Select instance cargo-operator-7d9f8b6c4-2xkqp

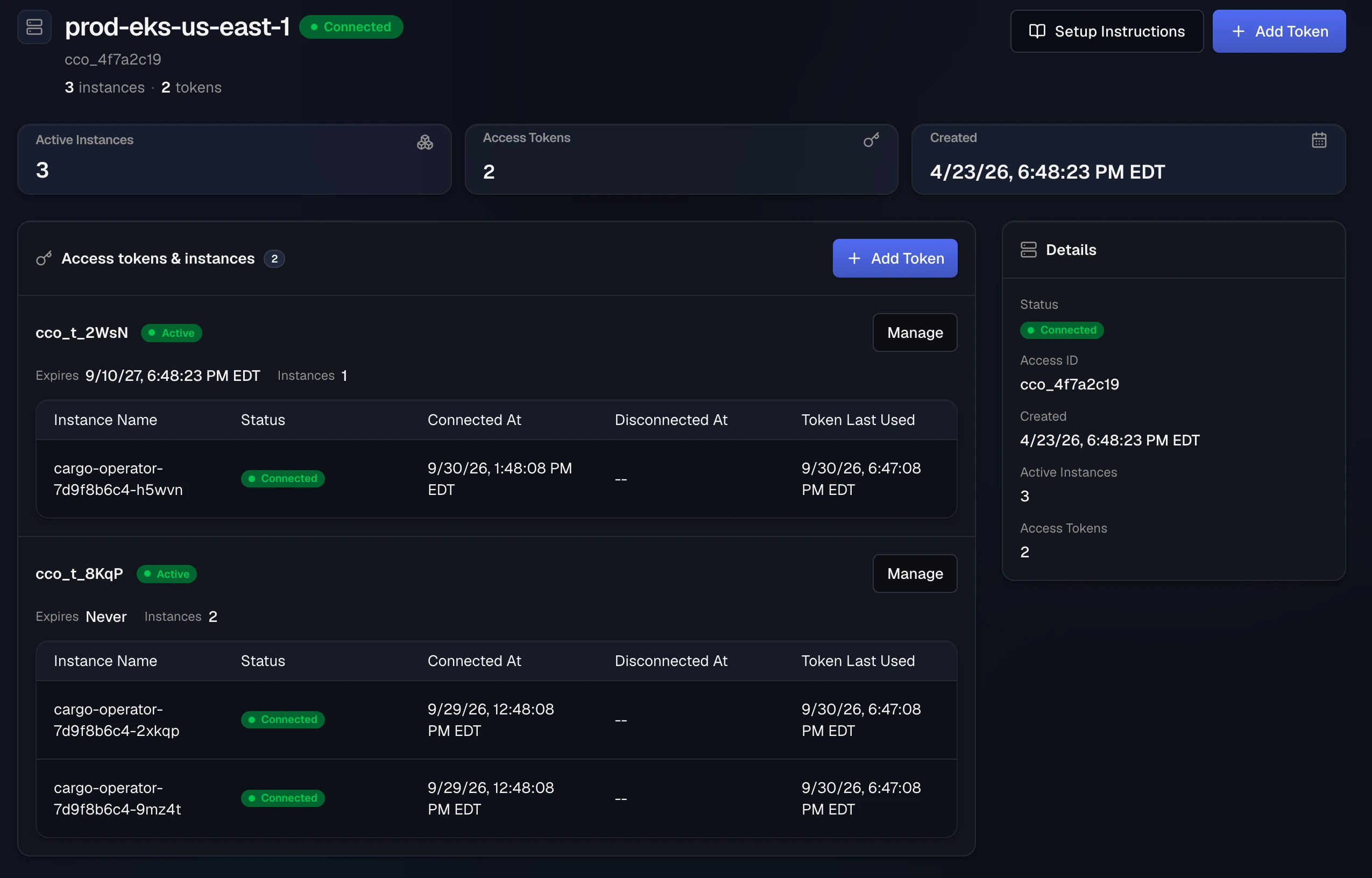[x=116, y=720]
